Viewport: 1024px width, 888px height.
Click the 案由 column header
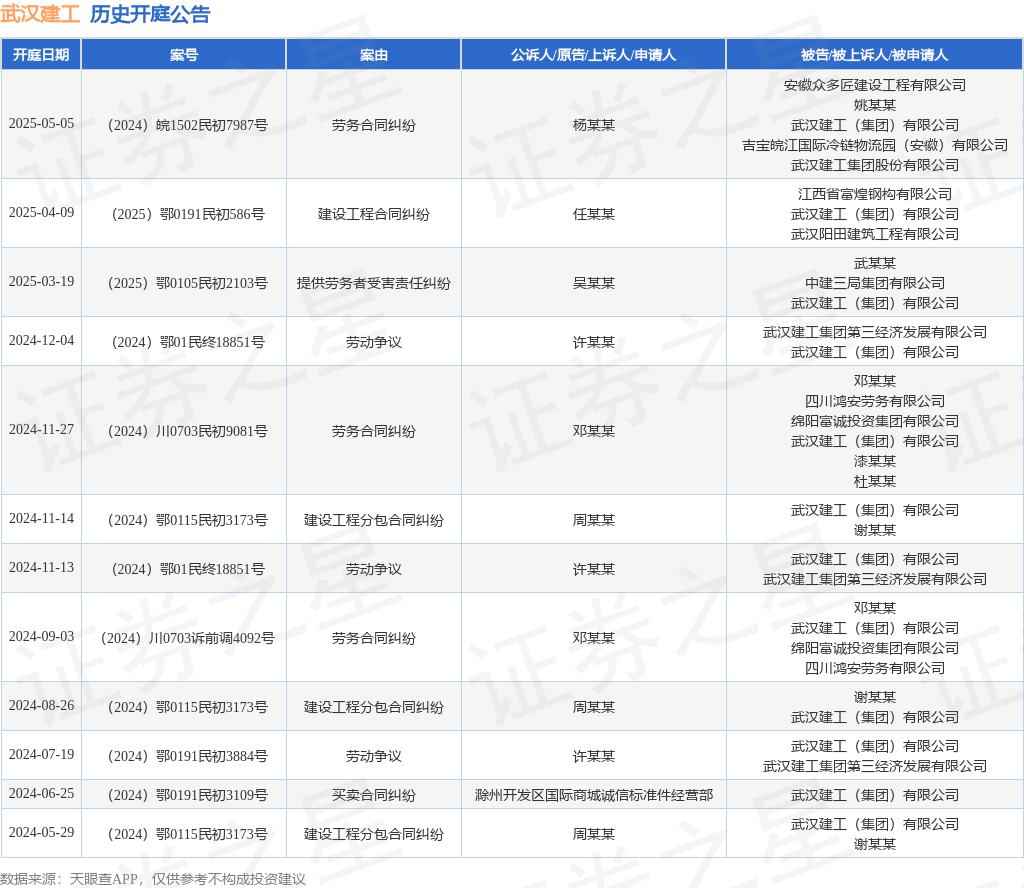pyautogui.click(x=374, y=55)
